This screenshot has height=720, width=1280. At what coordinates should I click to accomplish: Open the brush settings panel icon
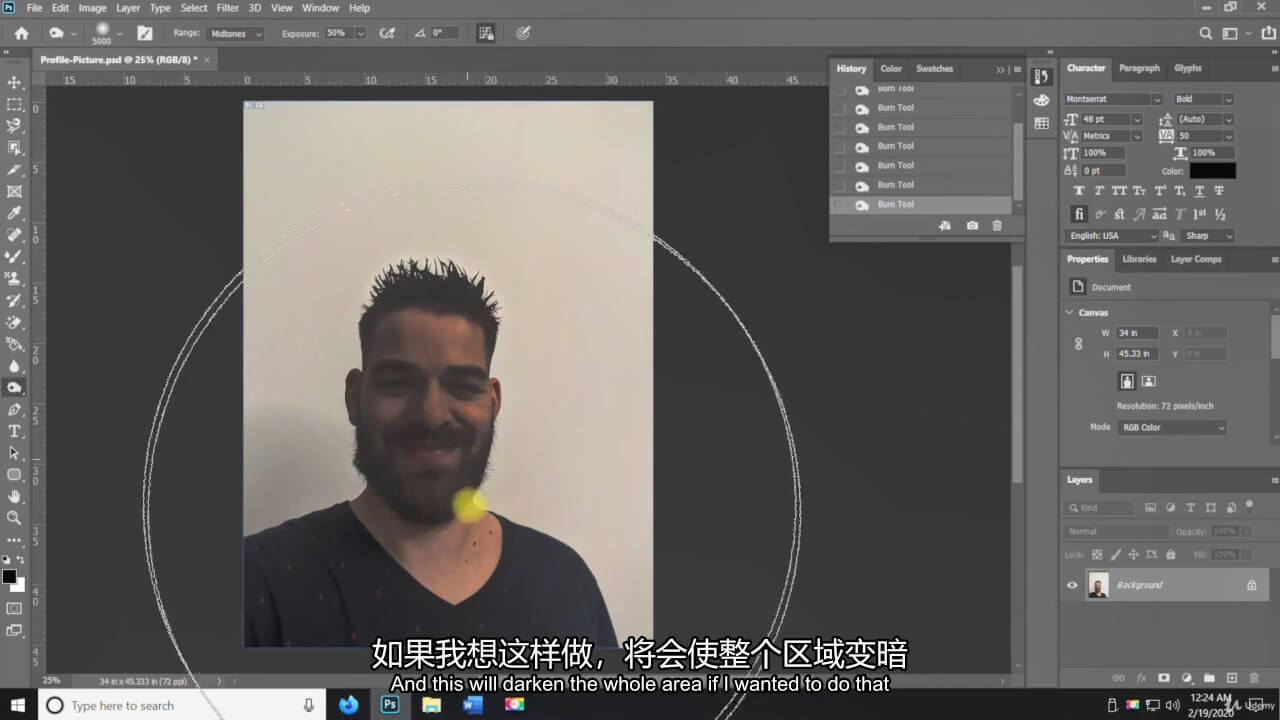[x=145, y=33]
